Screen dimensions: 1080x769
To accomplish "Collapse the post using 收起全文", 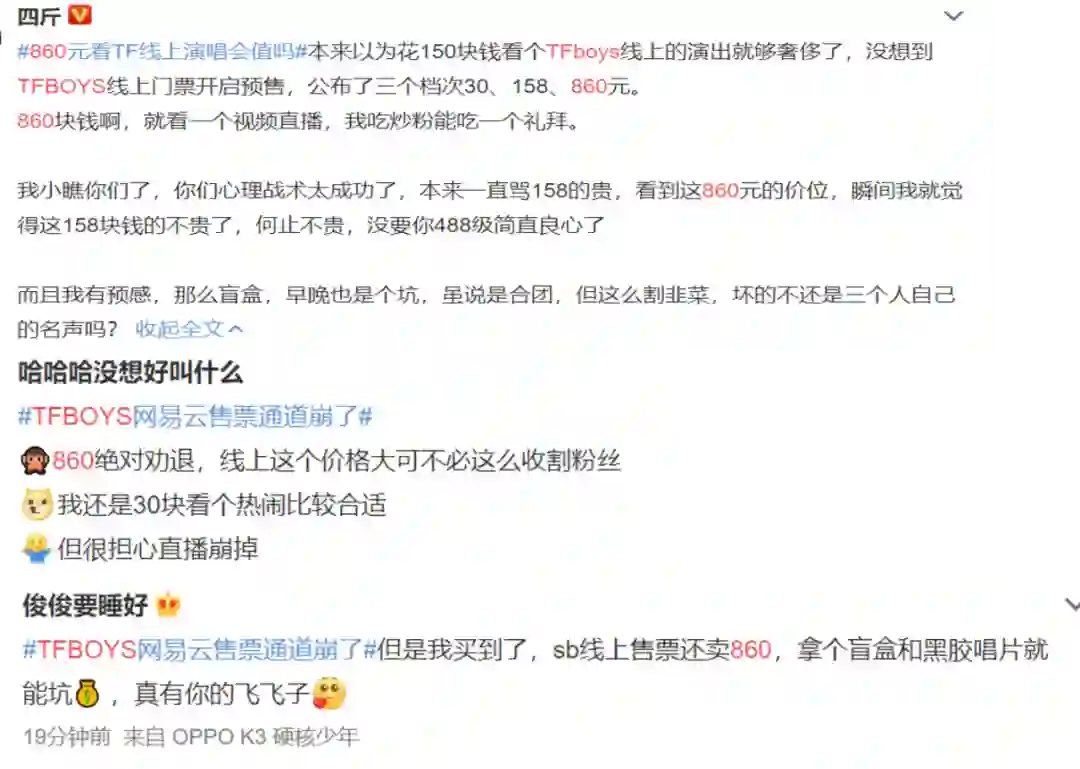I will coord(180,329).
